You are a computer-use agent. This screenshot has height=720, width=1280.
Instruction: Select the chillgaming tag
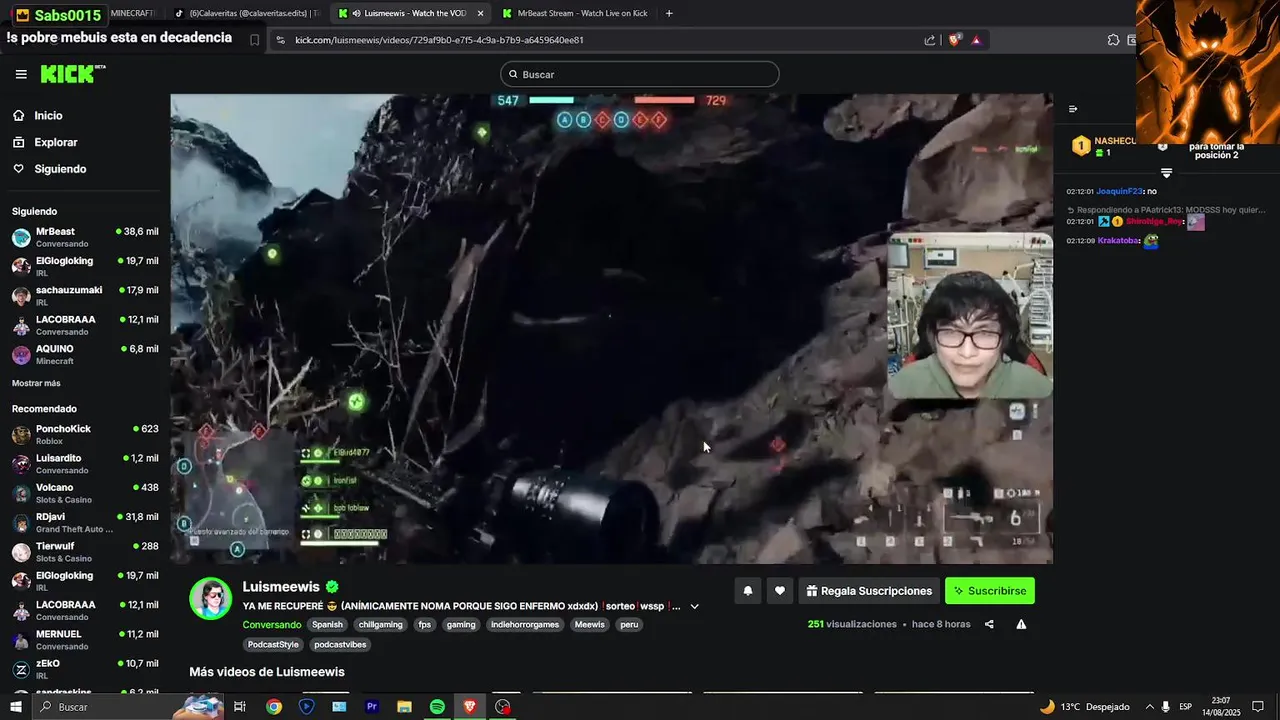381,625
